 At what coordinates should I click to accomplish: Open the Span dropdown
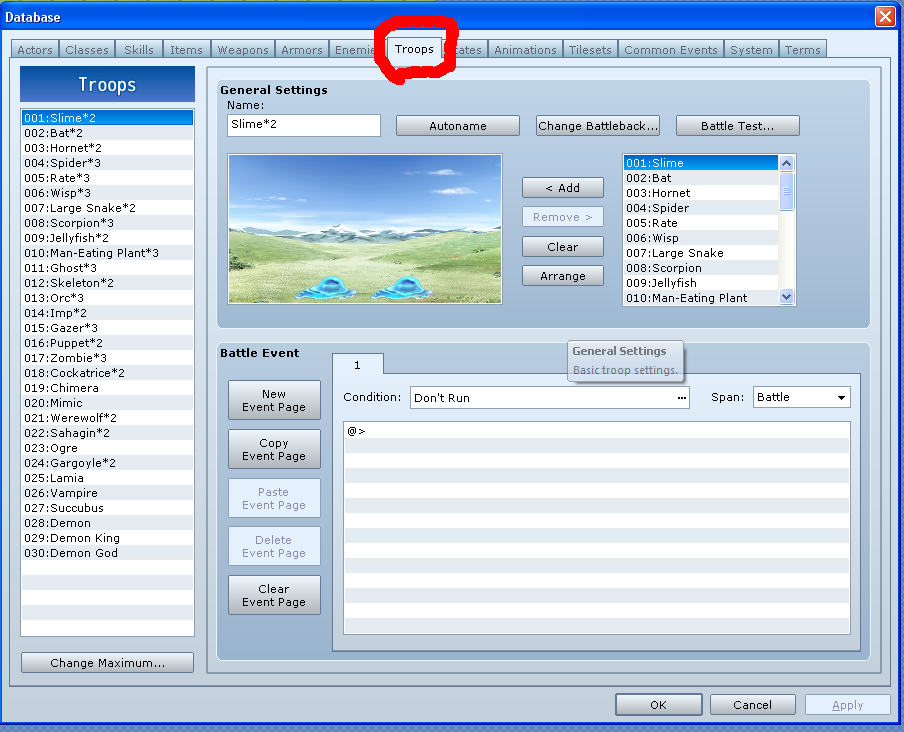(801, 397)
